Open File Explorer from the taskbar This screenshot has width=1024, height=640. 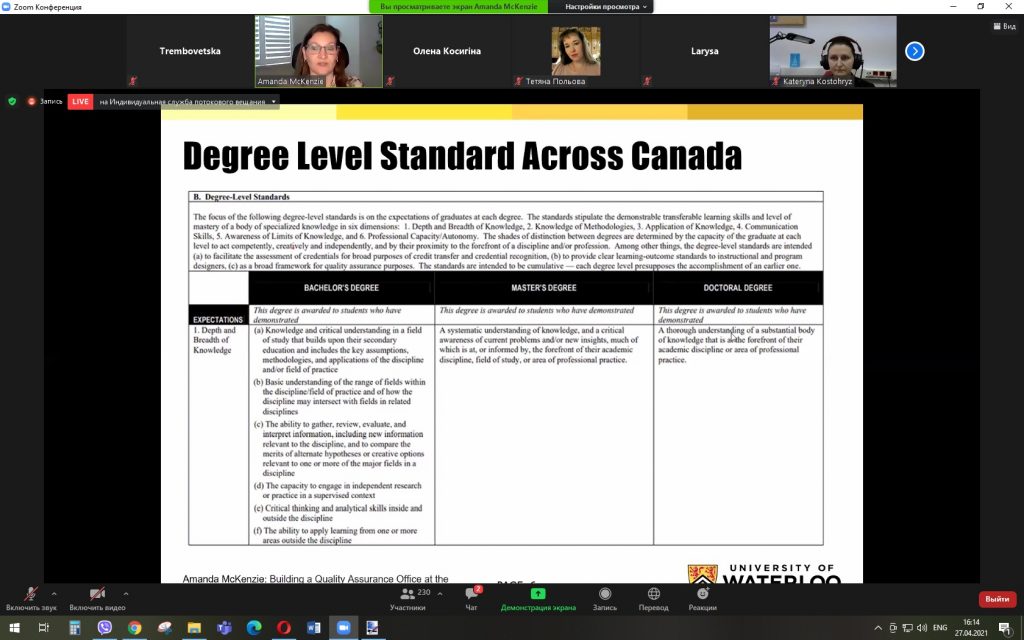coord(194,628)
